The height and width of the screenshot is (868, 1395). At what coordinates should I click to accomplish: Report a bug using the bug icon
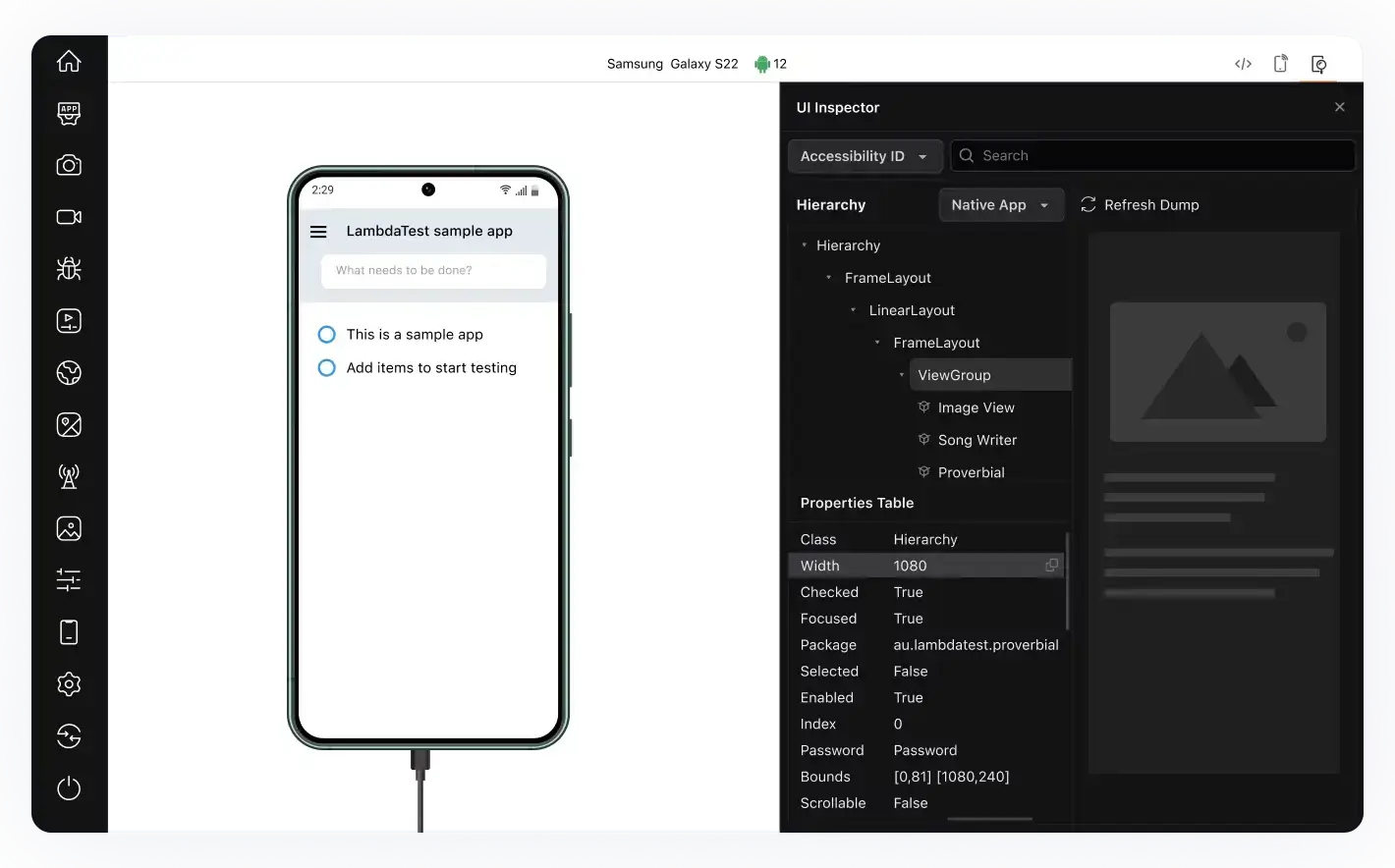coord(69,268)
